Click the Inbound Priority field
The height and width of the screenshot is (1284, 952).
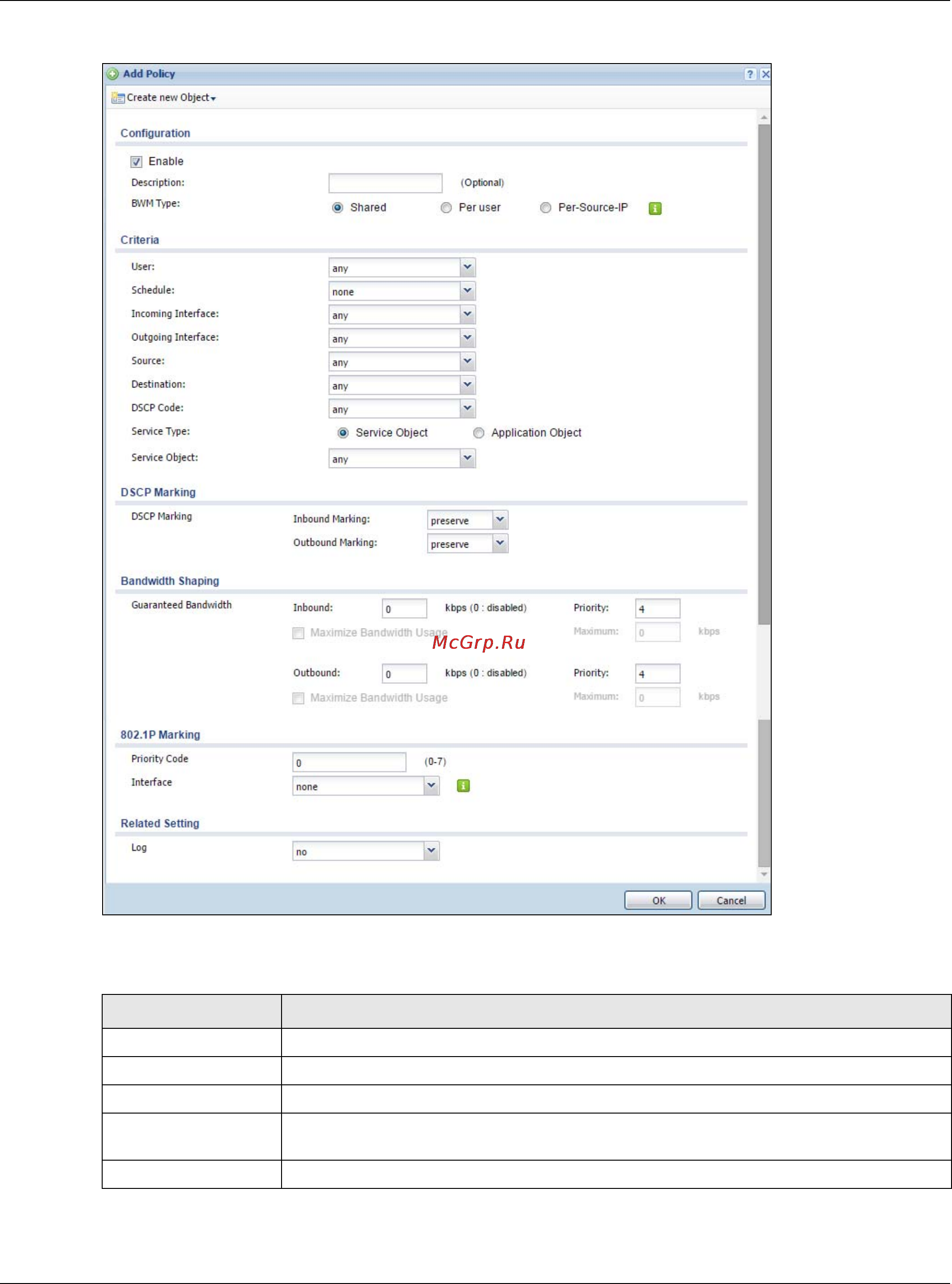coord(658,609)
